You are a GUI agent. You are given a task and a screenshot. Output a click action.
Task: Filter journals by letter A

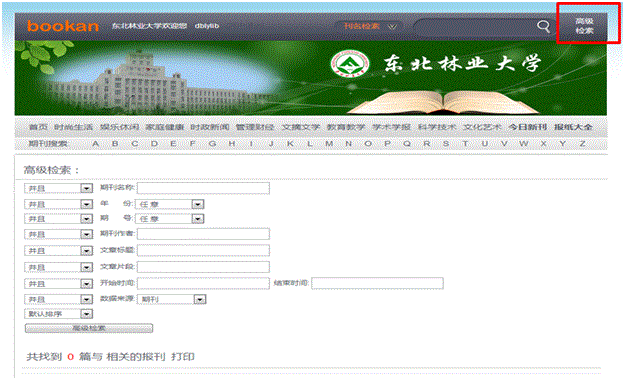[96, 144]
